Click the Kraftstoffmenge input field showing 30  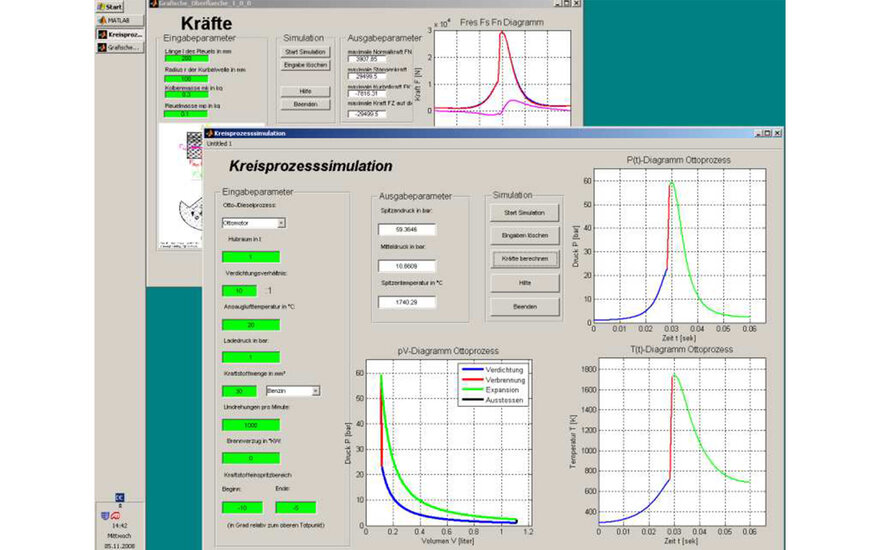240,391
